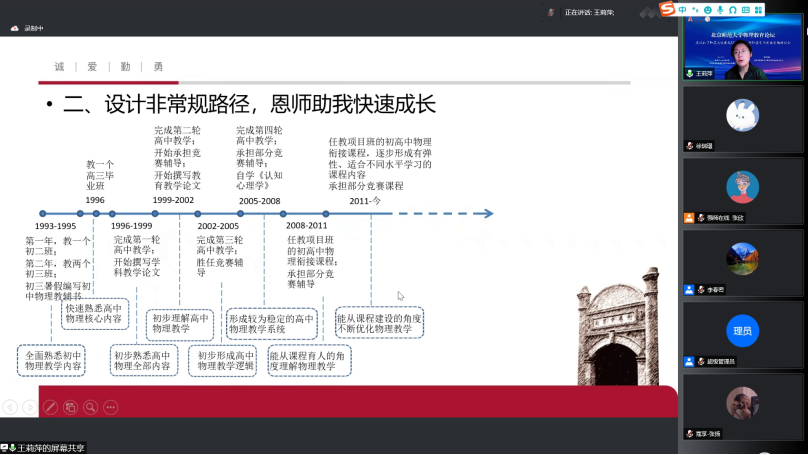
Task: Click the Sogou microphone voice input icon
Action: [718, 9]
